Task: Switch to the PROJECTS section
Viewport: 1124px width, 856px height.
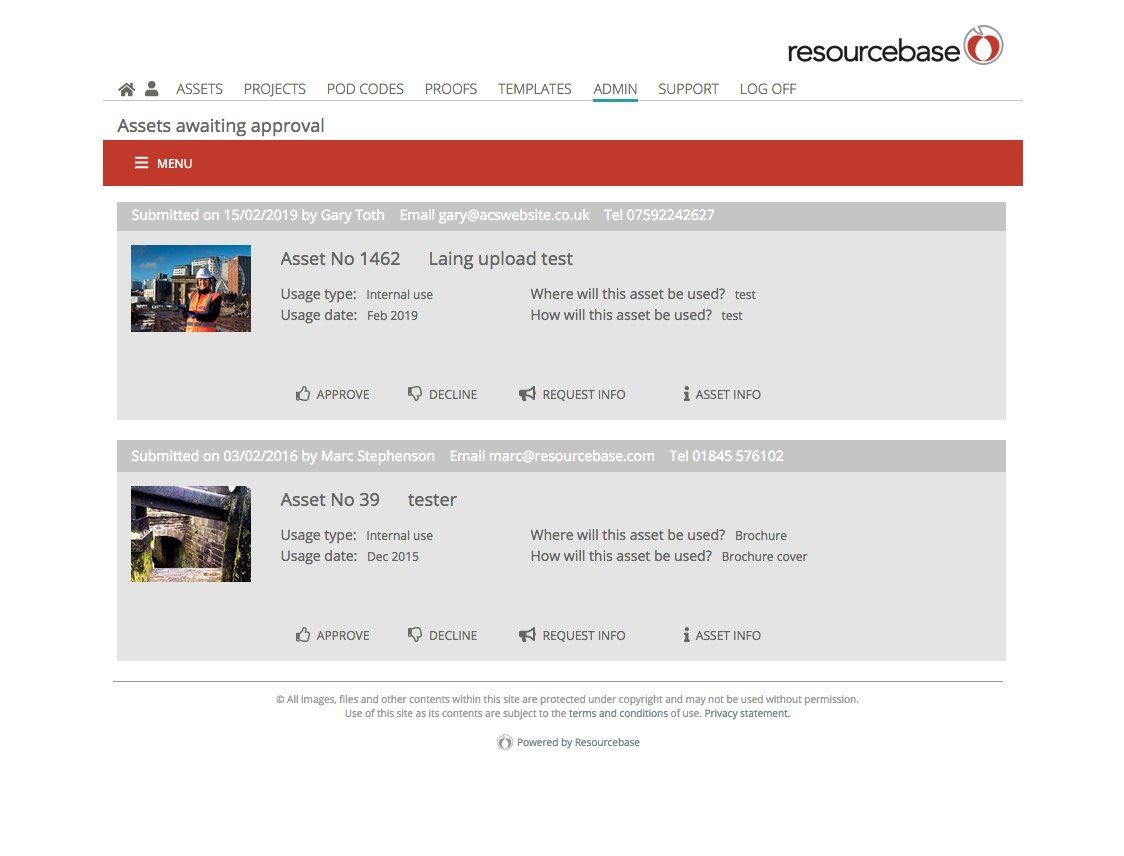Action: tap(275, 89)
